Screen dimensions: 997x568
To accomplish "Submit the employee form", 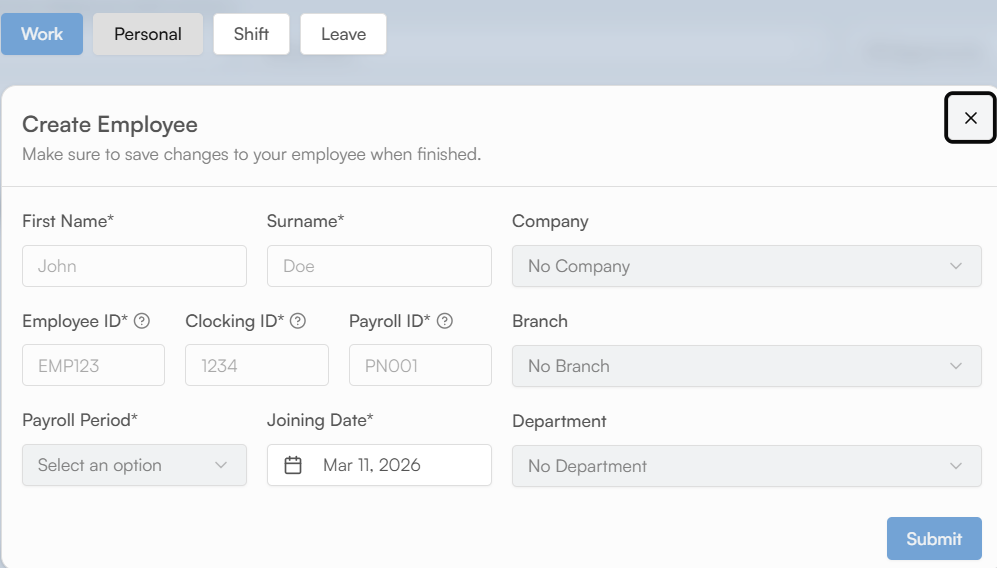I will [x=934, y=539].
